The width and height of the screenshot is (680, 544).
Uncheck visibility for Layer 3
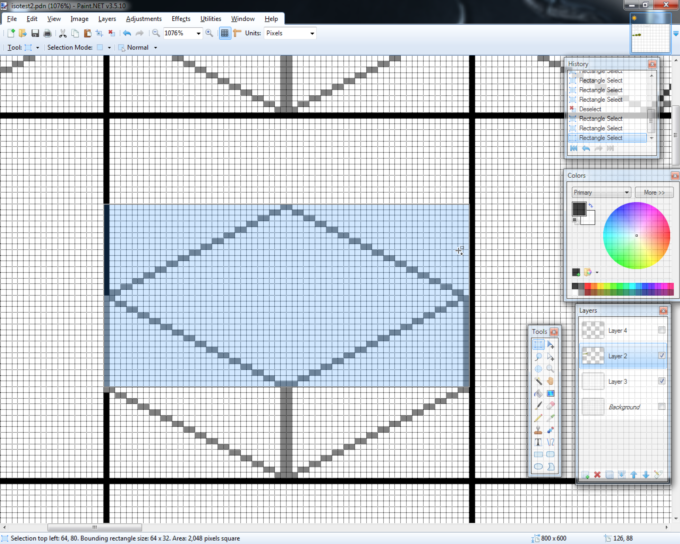pyautogui.click(x=661, y=381)
